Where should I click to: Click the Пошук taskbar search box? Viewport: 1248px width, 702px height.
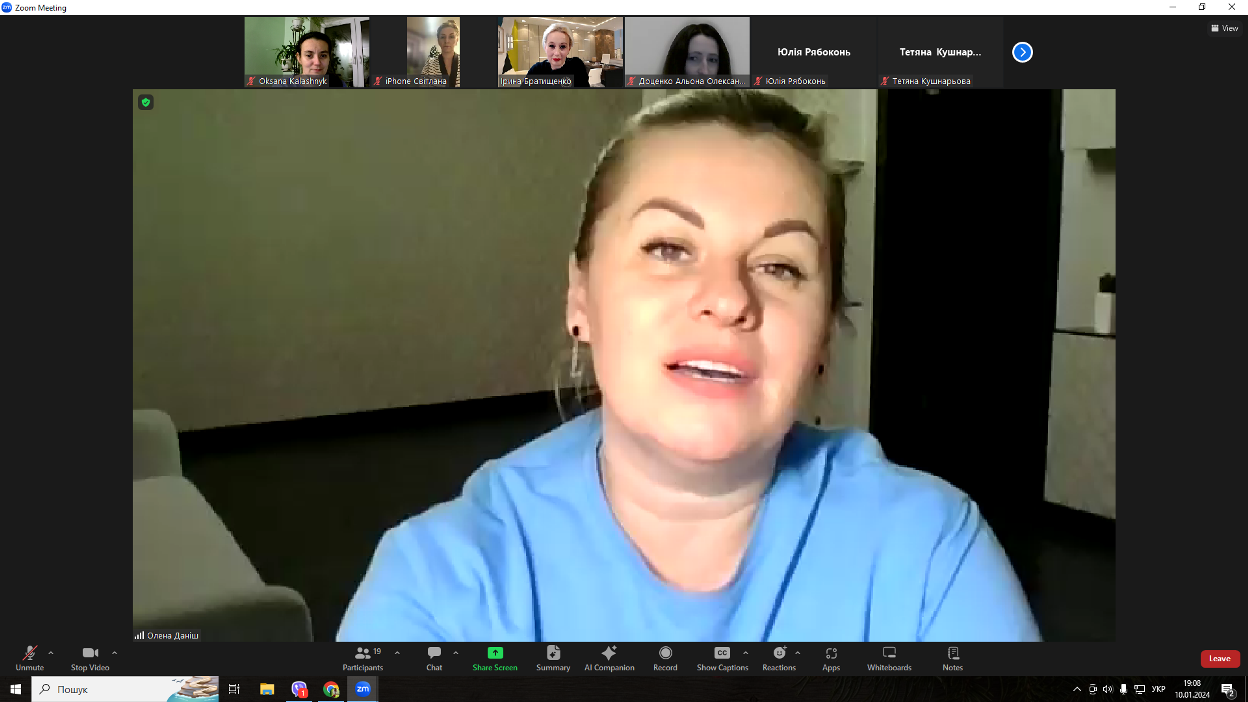pos(125,689)
